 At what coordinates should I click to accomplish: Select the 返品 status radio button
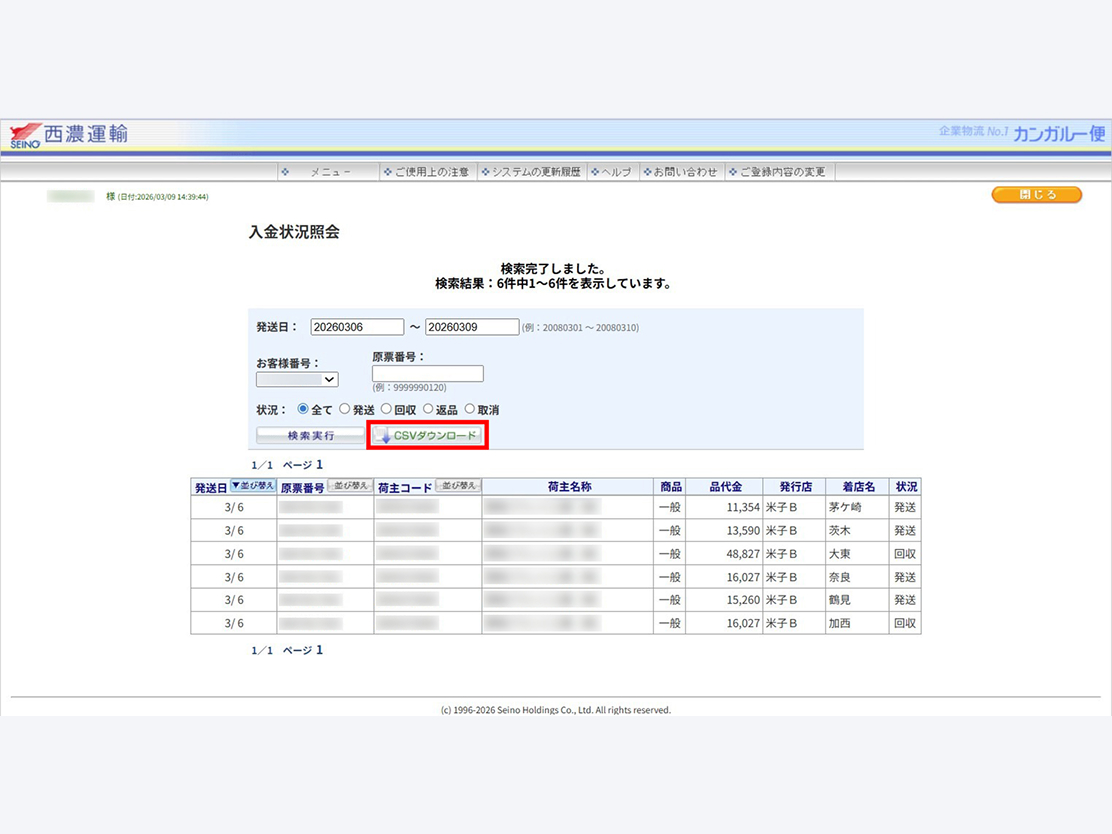click(428, 409)
